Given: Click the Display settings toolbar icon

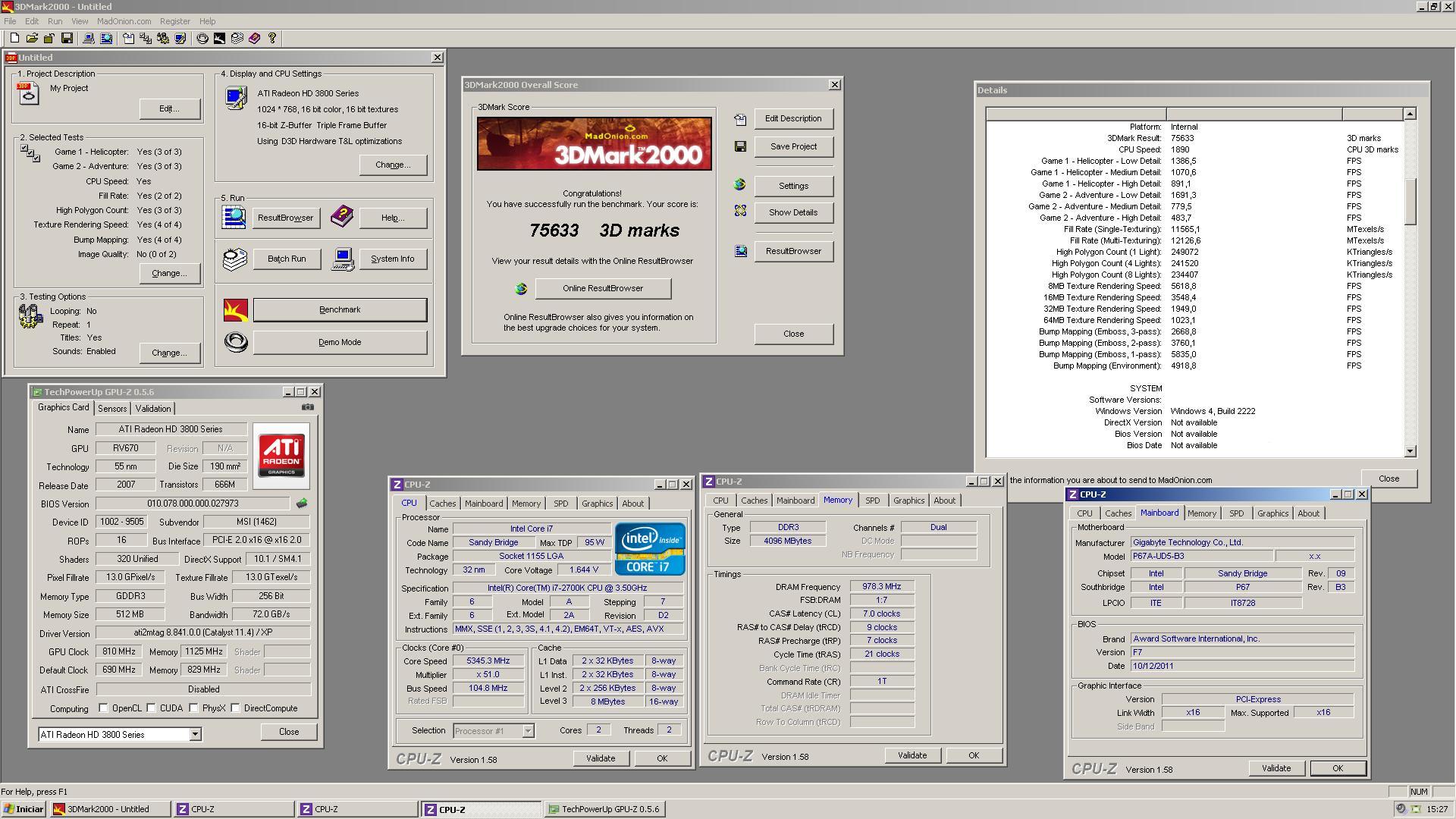Looking at the screenshot, I should [180, 38].
